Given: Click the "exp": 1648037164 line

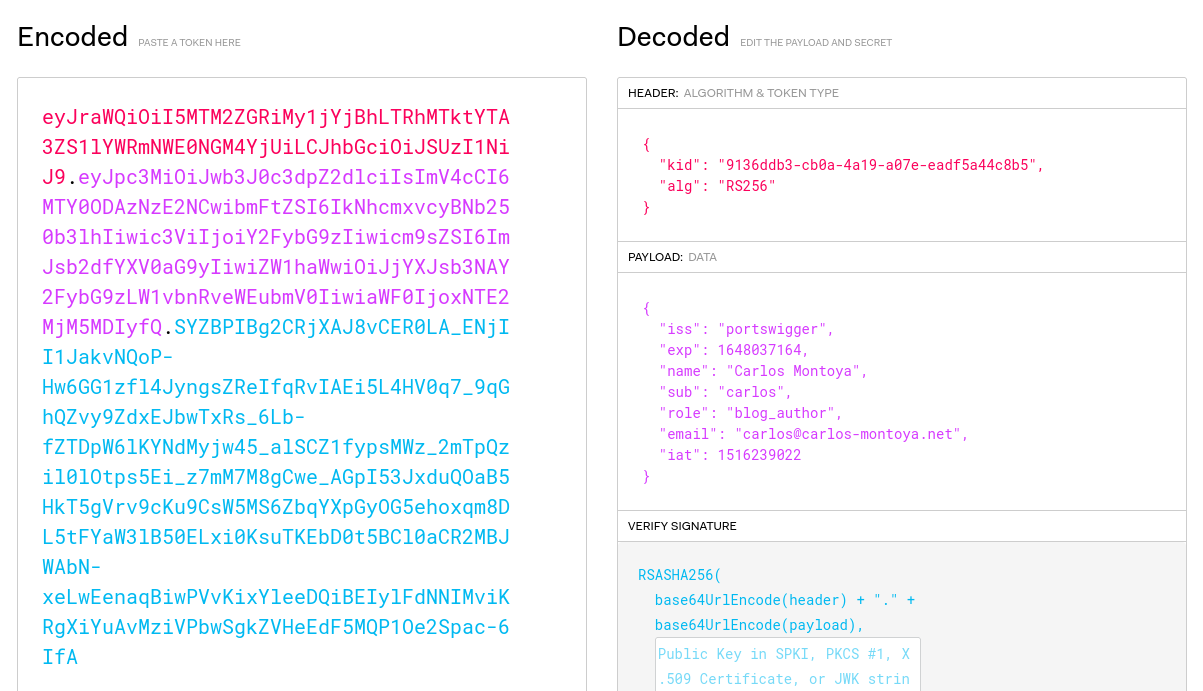Looking at the screenshot, I should tap(734, 350).
